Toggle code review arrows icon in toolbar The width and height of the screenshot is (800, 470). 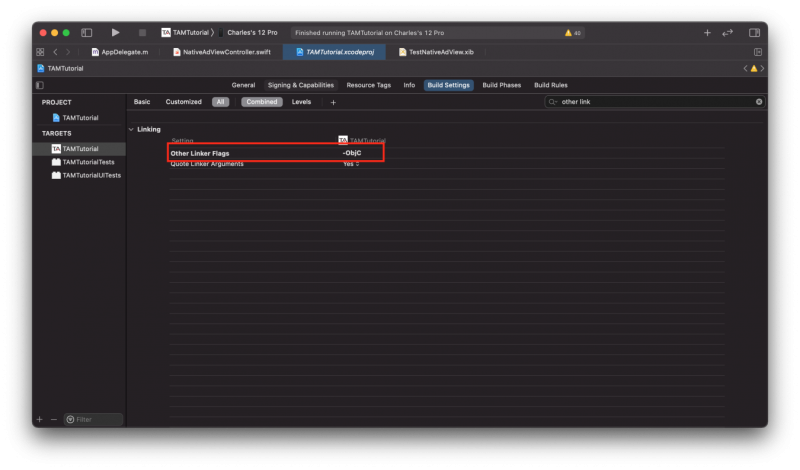tap(728, 33)
